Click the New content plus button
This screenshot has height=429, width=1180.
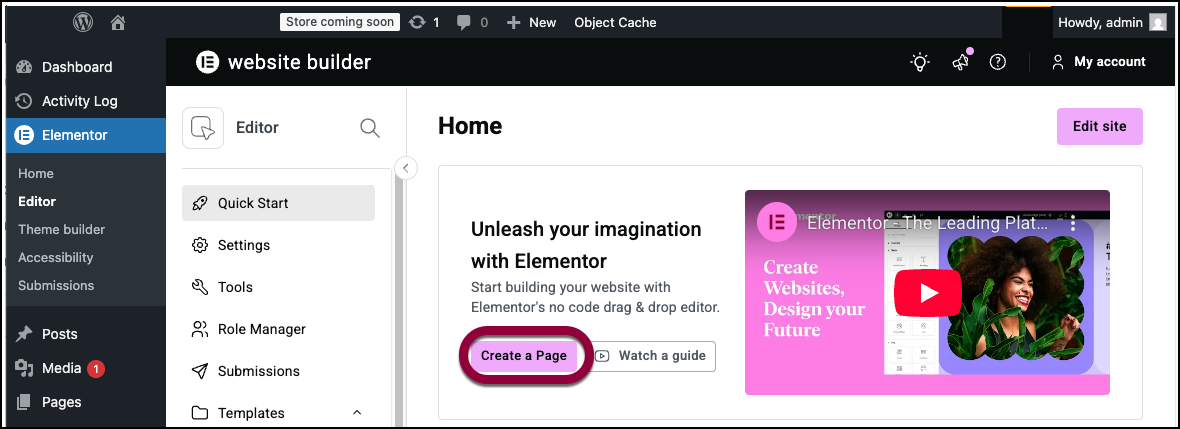[531, 22]
